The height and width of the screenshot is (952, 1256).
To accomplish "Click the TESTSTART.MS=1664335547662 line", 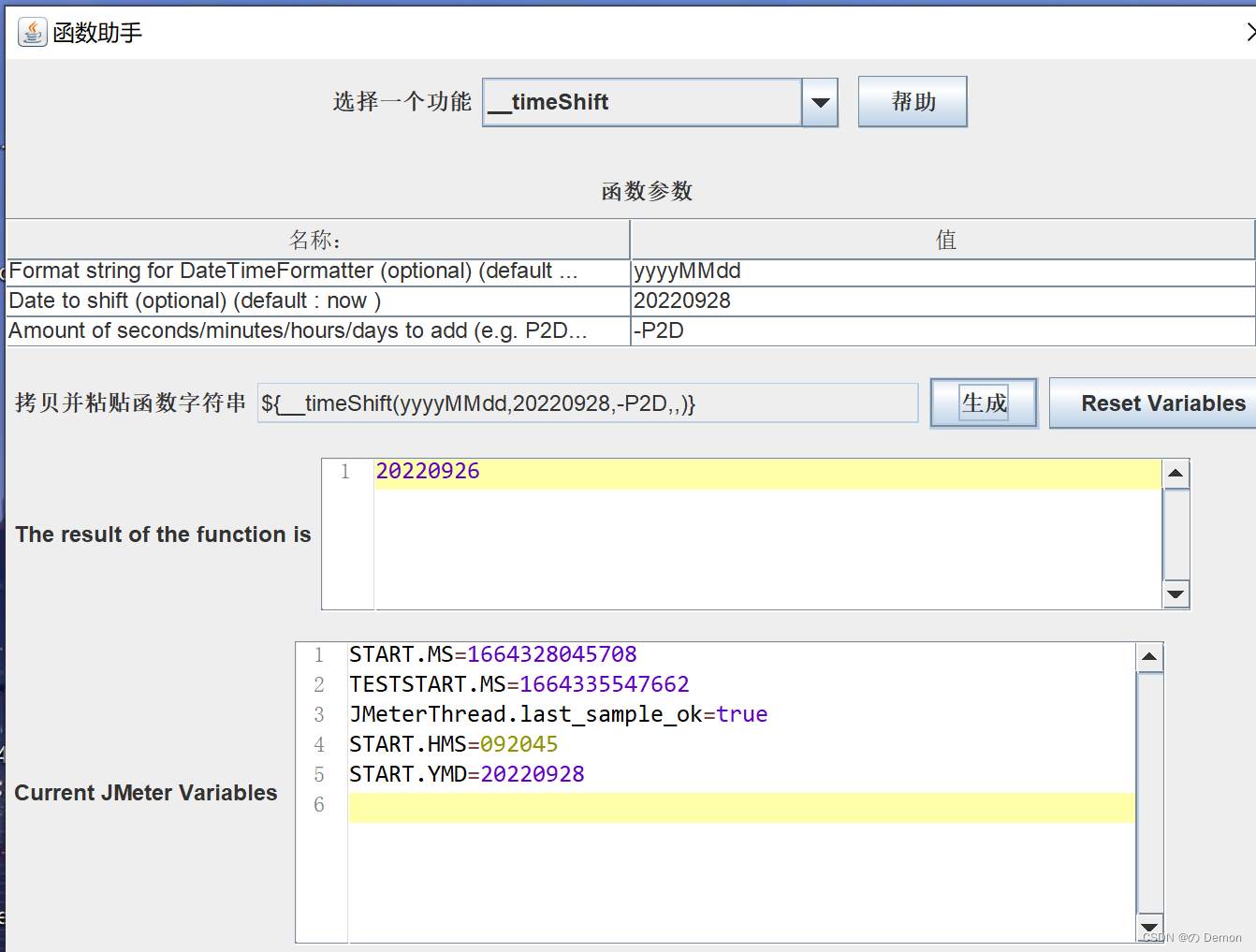I will pyautogui.click(x=519, y=684).
